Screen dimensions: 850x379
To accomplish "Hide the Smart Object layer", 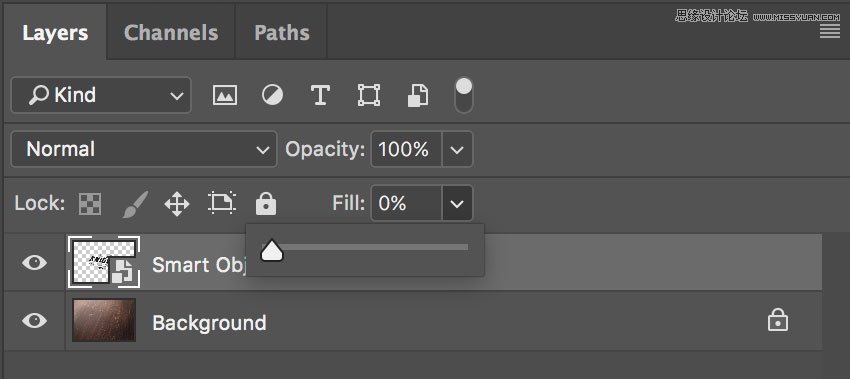I will point(34,264).
